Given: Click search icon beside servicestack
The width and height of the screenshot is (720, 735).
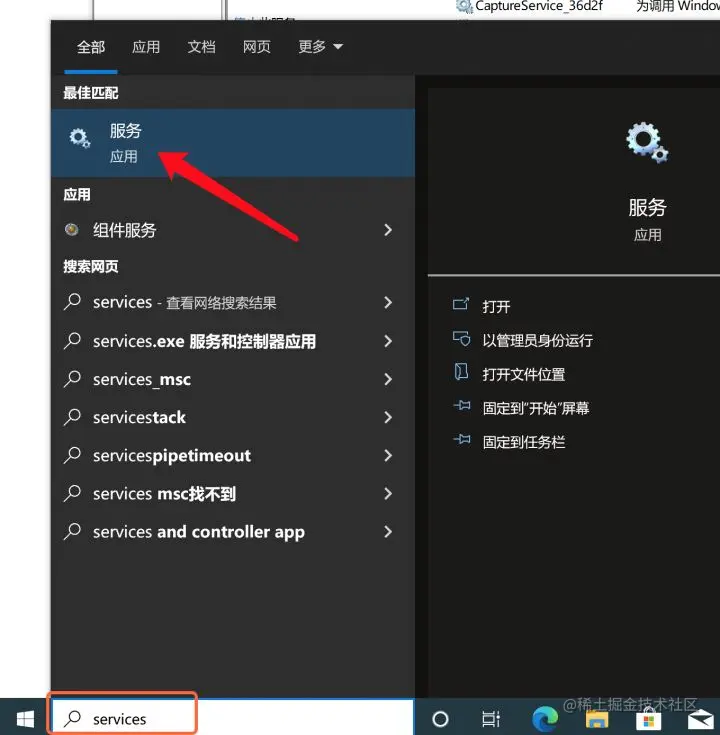Looking at the screenshot, I should click(x=73, y=417).
